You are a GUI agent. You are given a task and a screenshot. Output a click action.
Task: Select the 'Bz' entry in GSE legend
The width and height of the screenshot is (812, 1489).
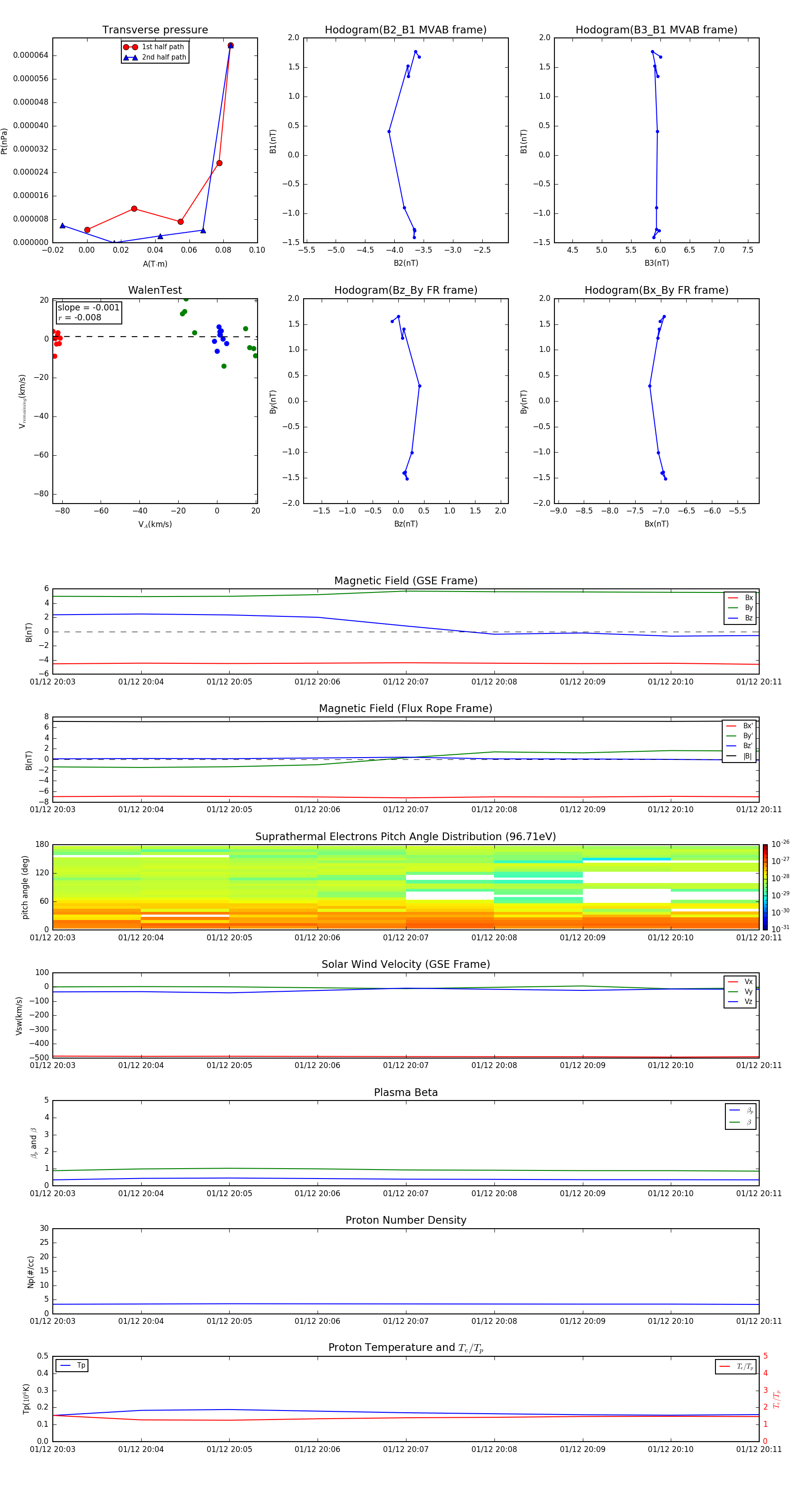[741, 619]
